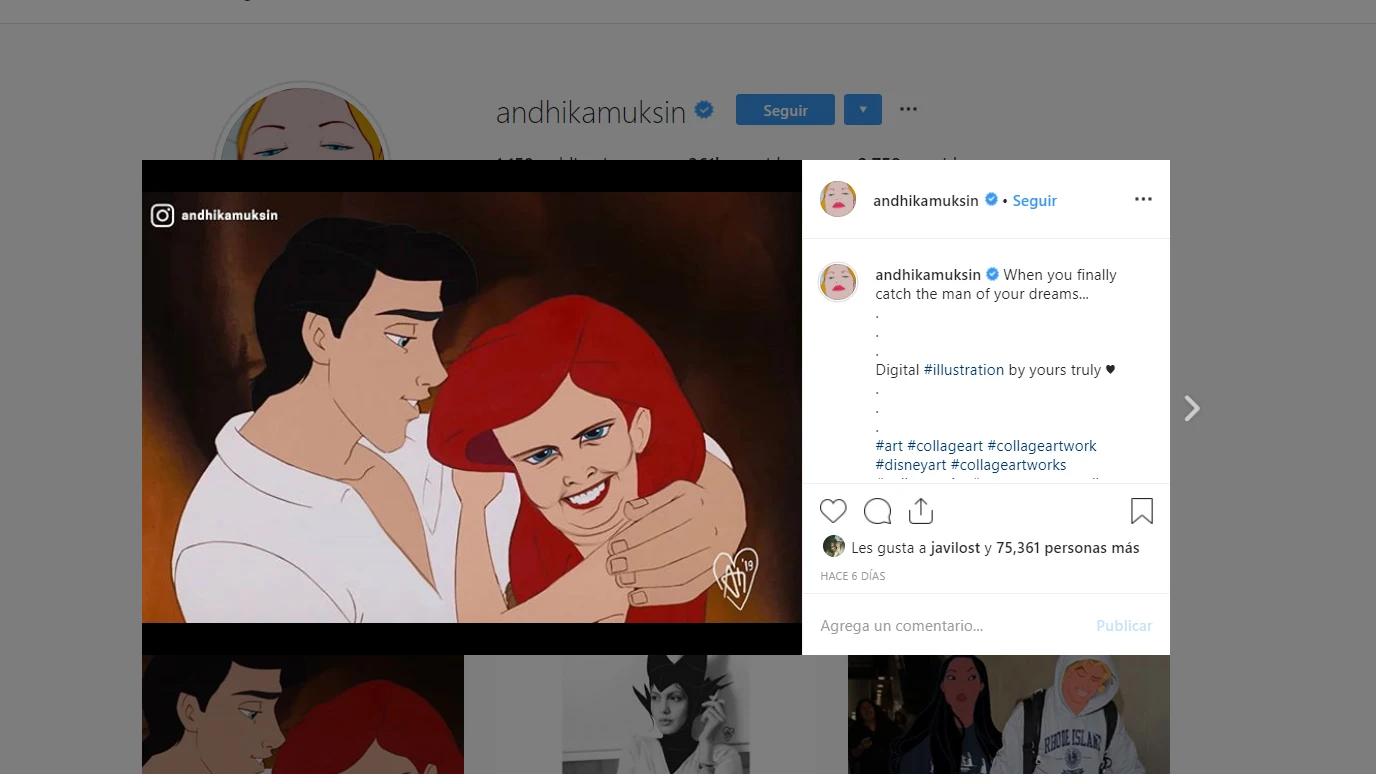Viewport: 1376px width, 774px height.
Task: Open post options three-dot menu in modal
Action: [1143, 200]
